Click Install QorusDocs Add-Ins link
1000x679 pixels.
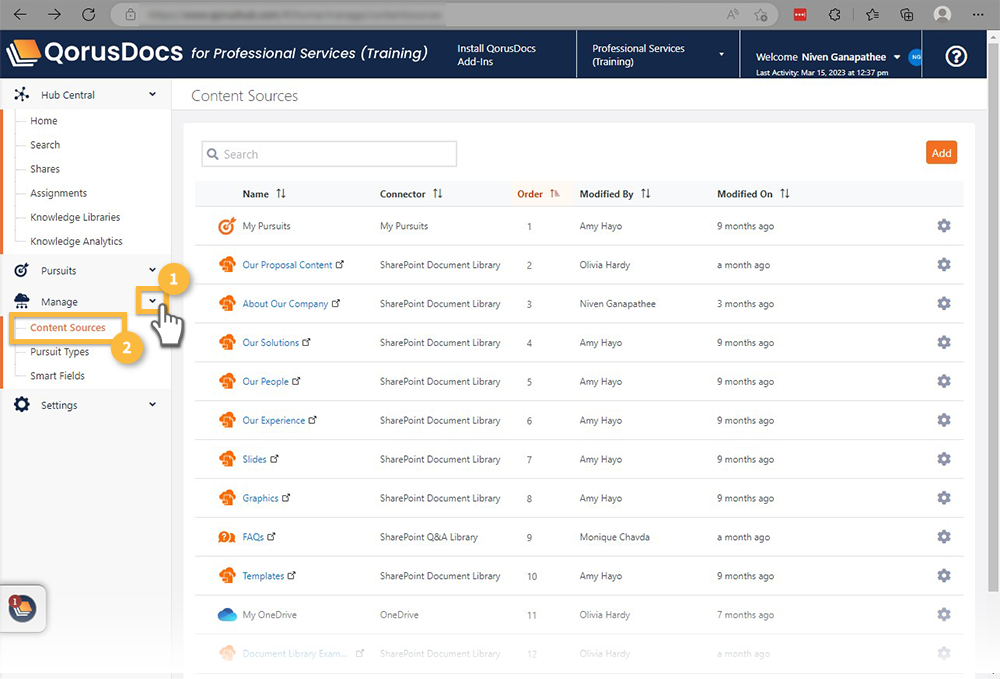click(x=496, y=55)
